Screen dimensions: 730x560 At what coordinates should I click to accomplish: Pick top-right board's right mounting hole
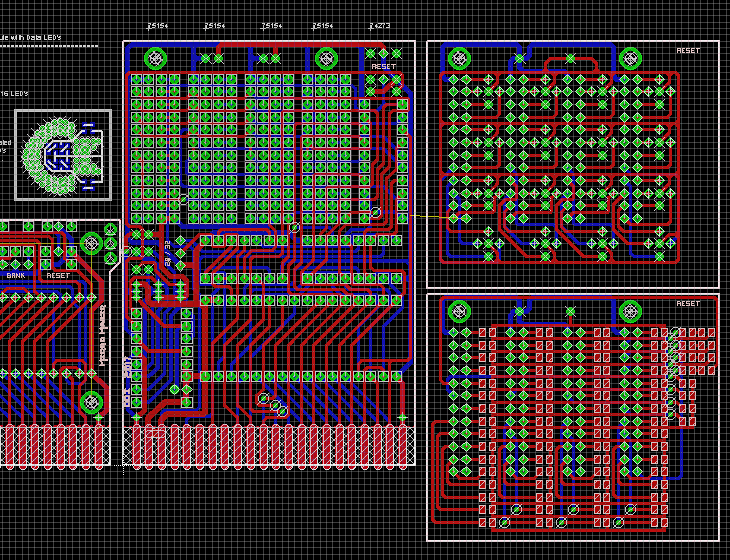pyautogui.click(x=630, y=59)
